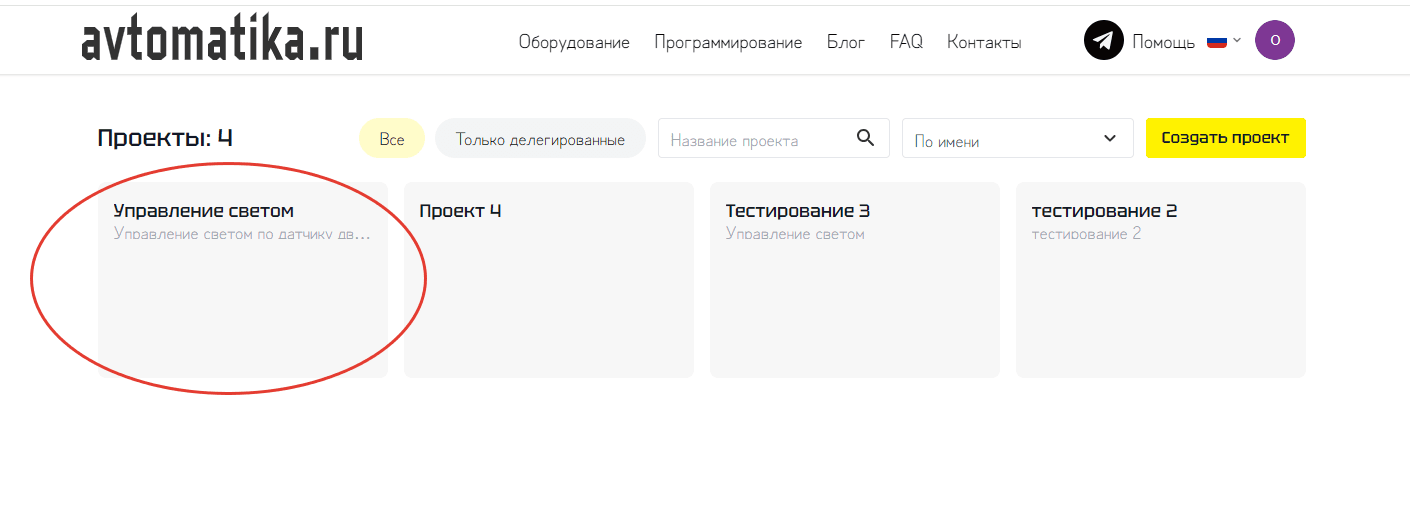This screenshot has height=525, width=1410.
Task: Open the Контакты page
Action: click(984, 42)
